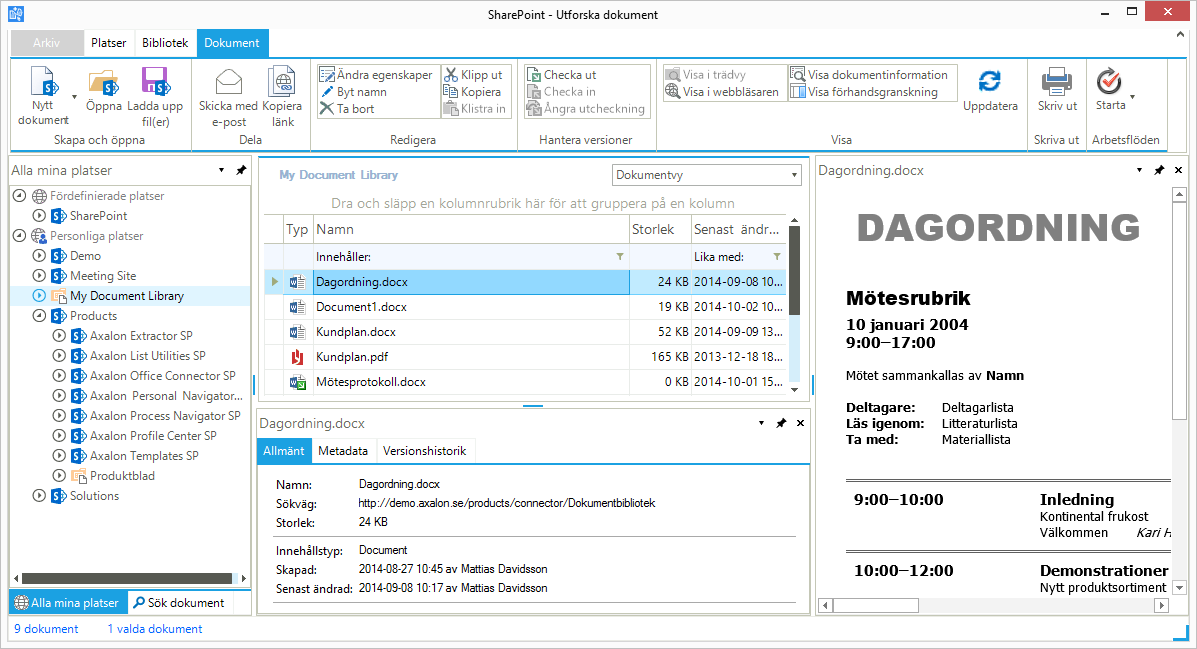Screen dimensions: 1197x649
Task: Select Document1.docx in the list
Action: (x=524, y=307)
